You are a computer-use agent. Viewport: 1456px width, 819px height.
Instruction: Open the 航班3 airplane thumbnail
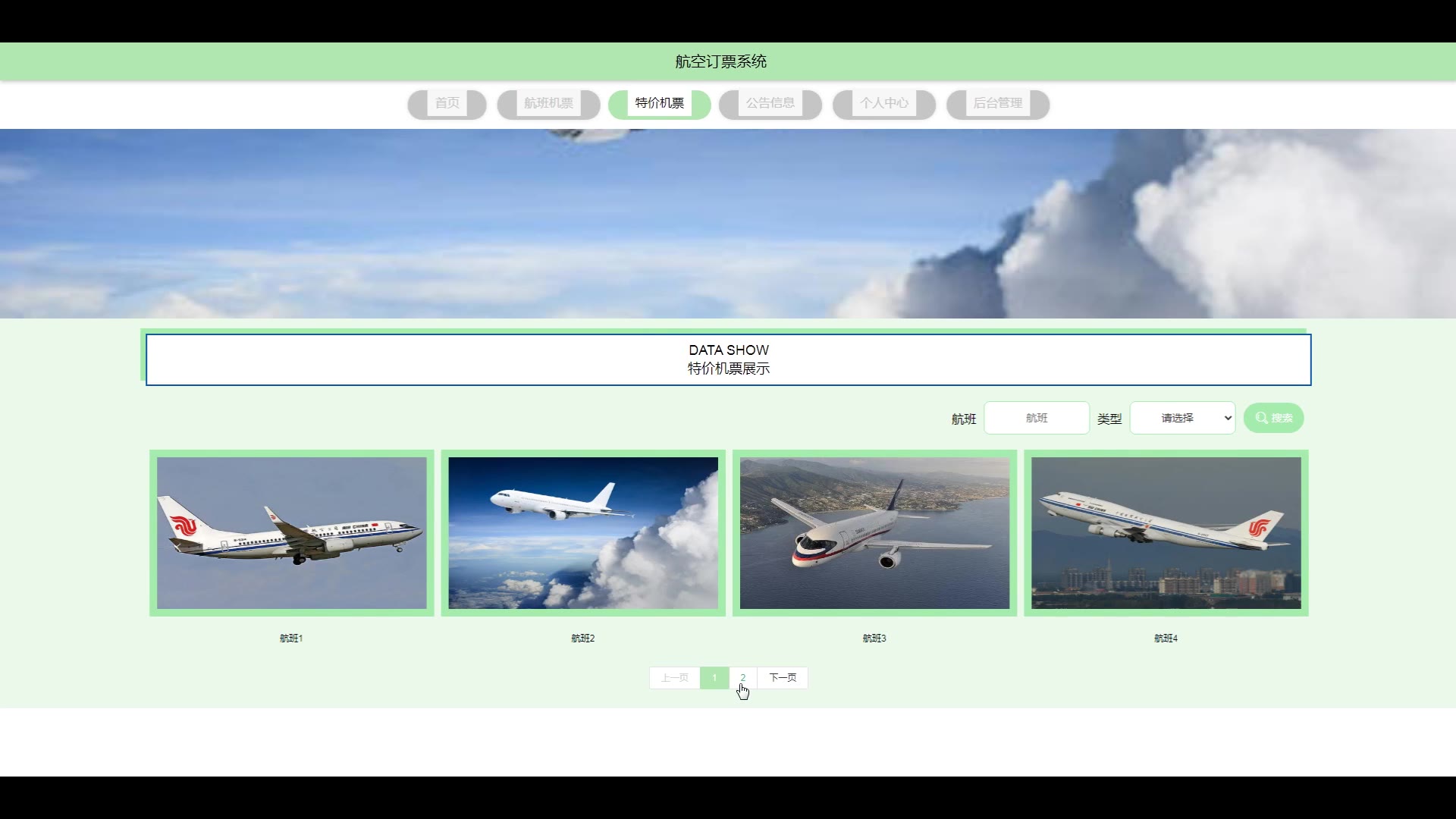874,532
